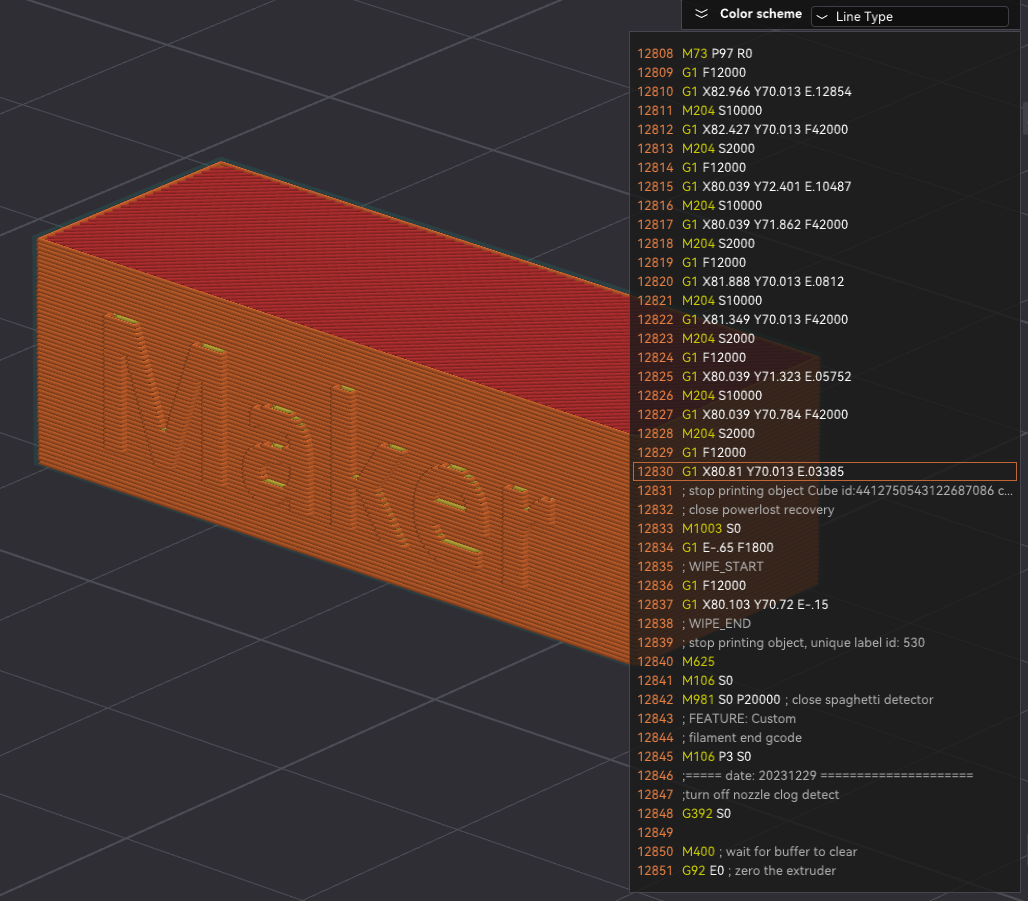
Task: Click line 12842 close spaghetti detector
Action: 807,700
